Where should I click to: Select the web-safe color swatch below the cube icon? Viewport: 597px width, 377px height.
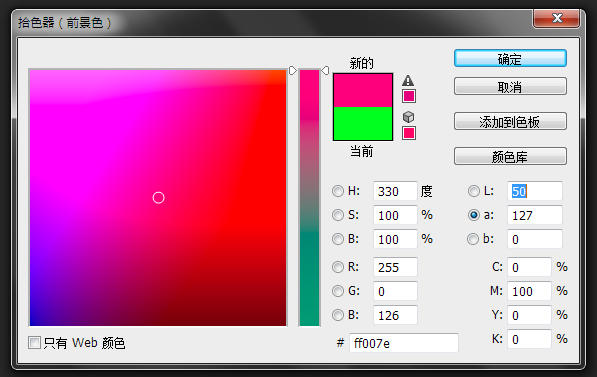click(409, 133)
